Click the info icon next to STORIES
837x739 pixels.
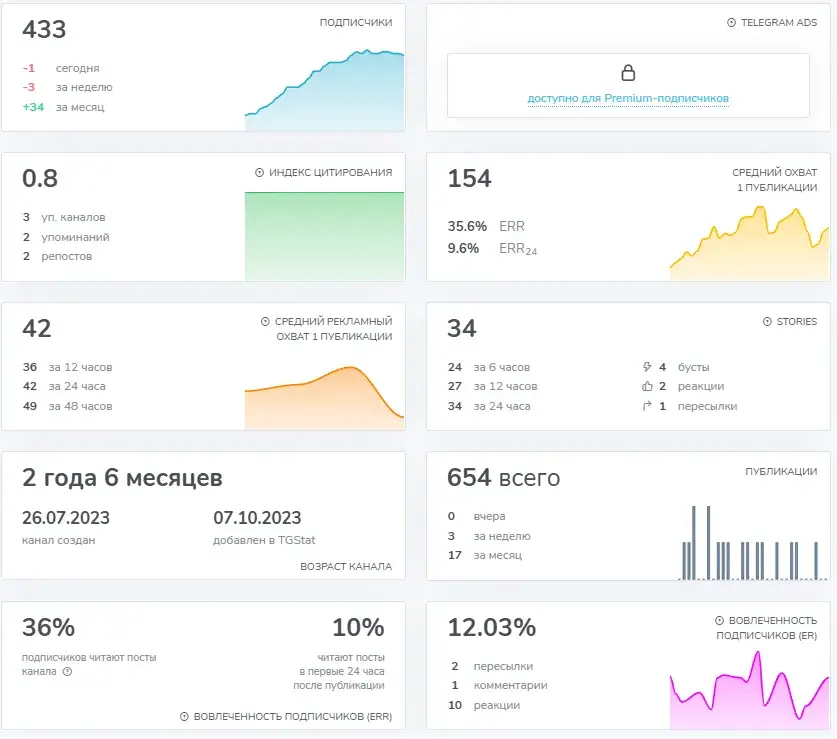click(x=767, y=321)
